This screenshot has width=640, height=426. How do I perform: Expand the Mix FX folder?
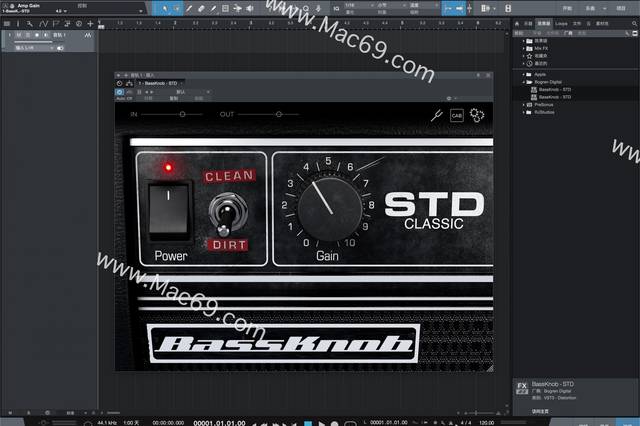click(524, 49)
